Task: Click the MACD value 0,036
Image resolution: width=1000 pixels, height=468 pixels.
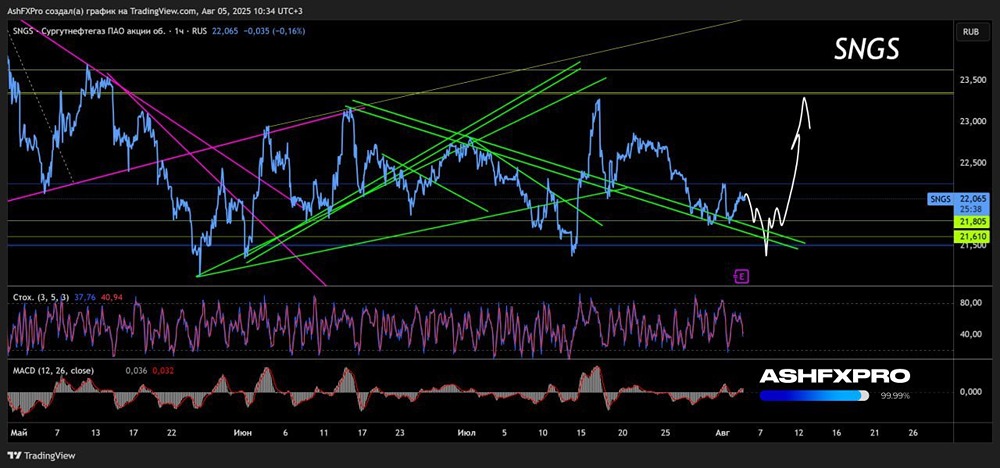Action: (135, 370)
